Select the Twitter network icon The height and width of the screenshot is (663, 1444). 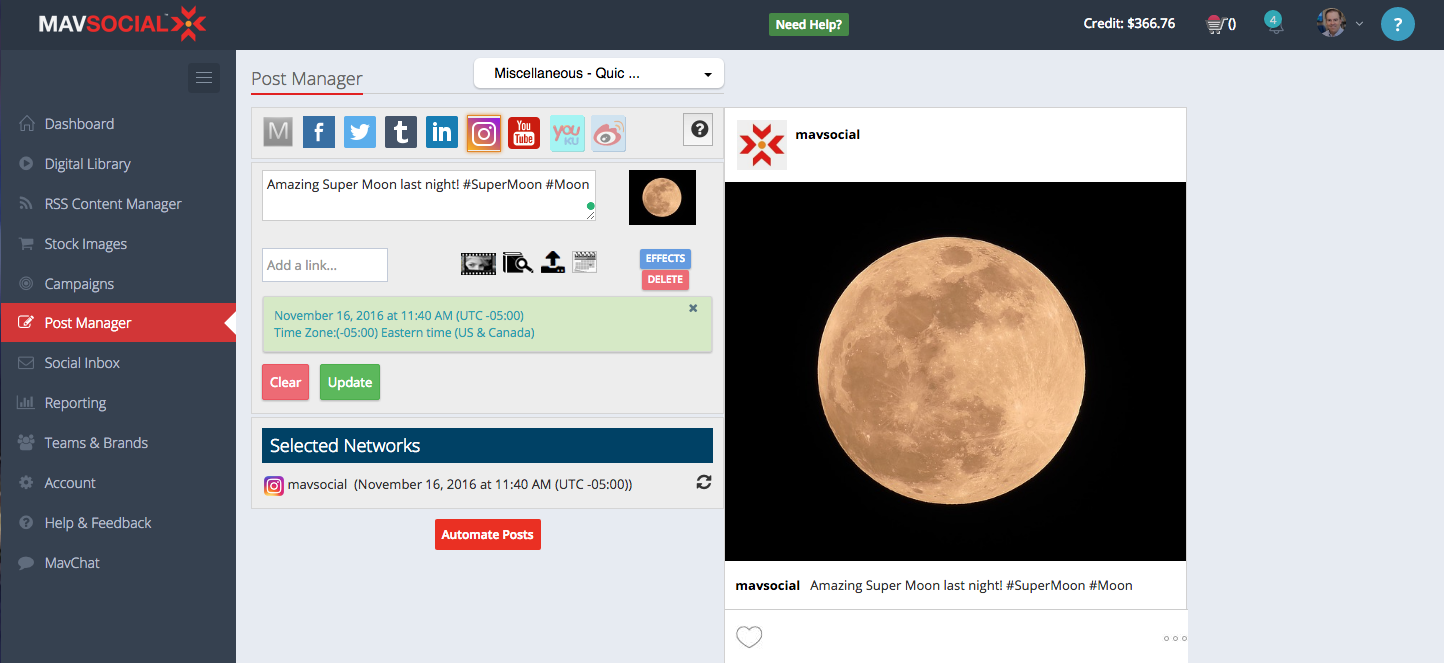click(x=360, y=132)
